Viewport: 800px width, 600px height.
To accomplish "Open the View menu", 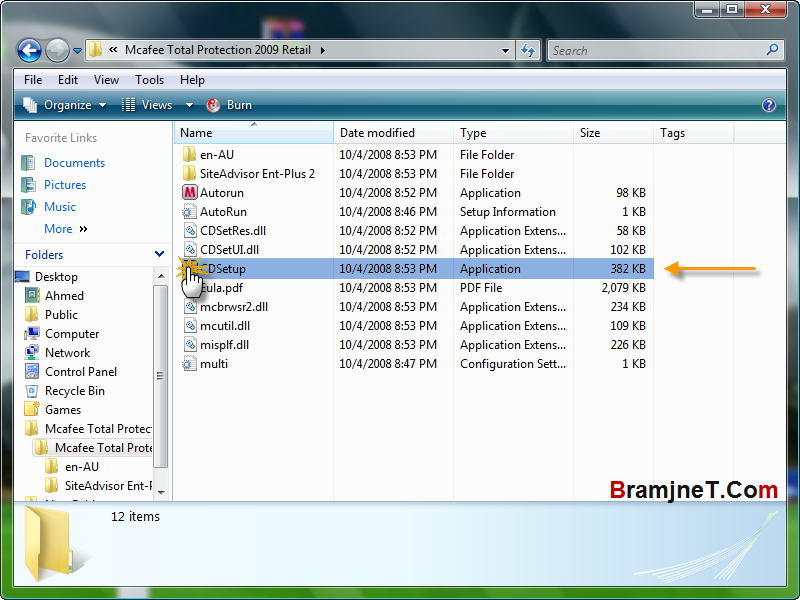I will click(106, 80).
